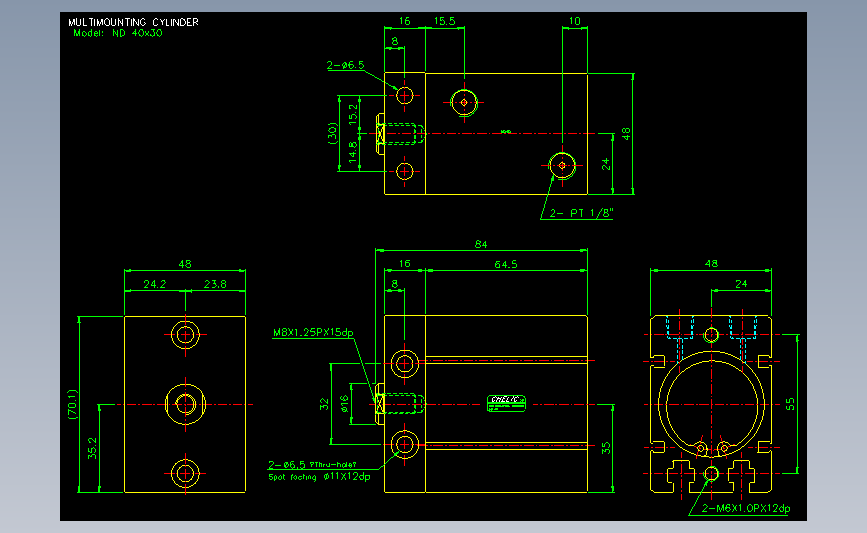Screen dimensions: 867x533
Task: Select the (70.1) height dimension
Action: (x=72, y=404)
